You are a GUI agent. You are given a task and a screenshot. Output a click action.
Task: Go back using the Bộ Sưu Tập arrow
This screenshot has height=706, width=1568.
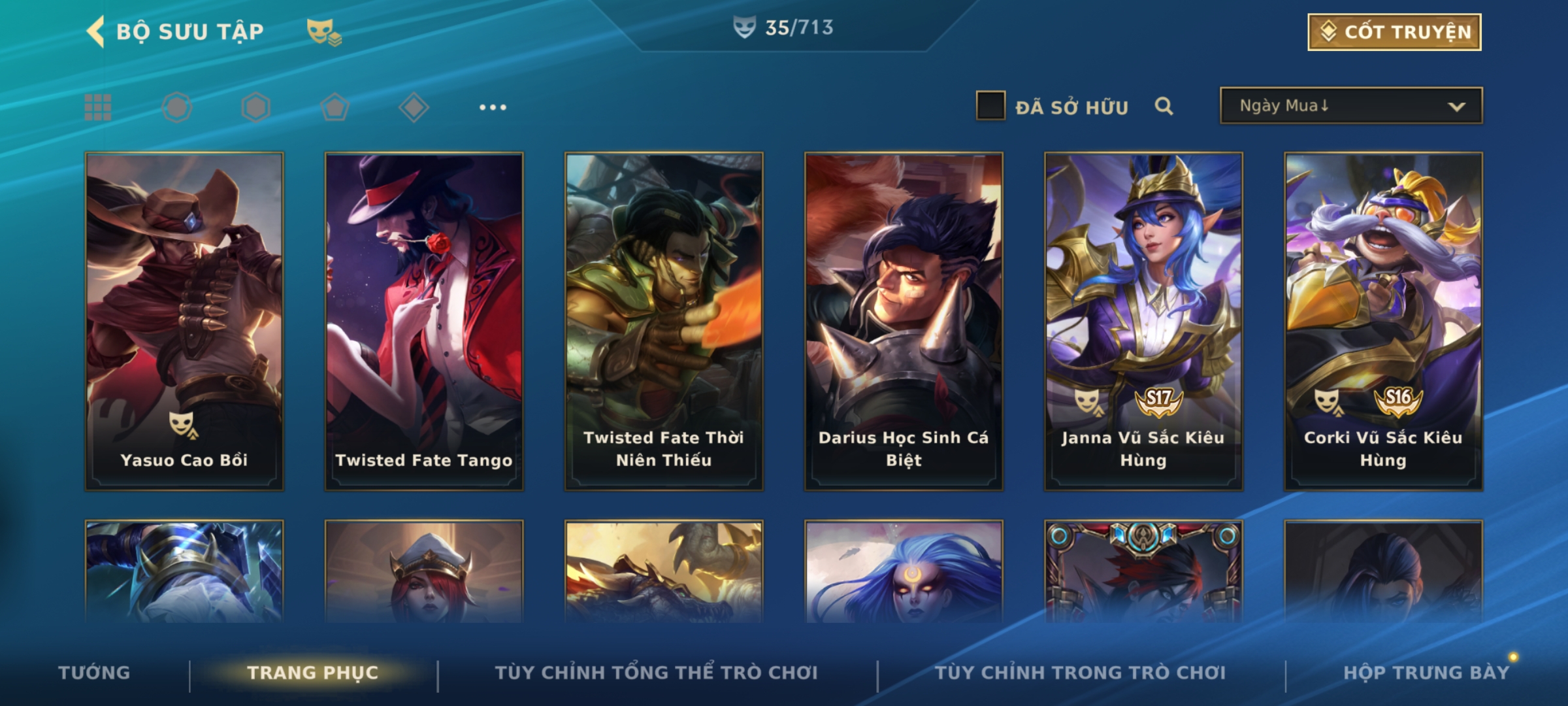(x=95, y=31)
